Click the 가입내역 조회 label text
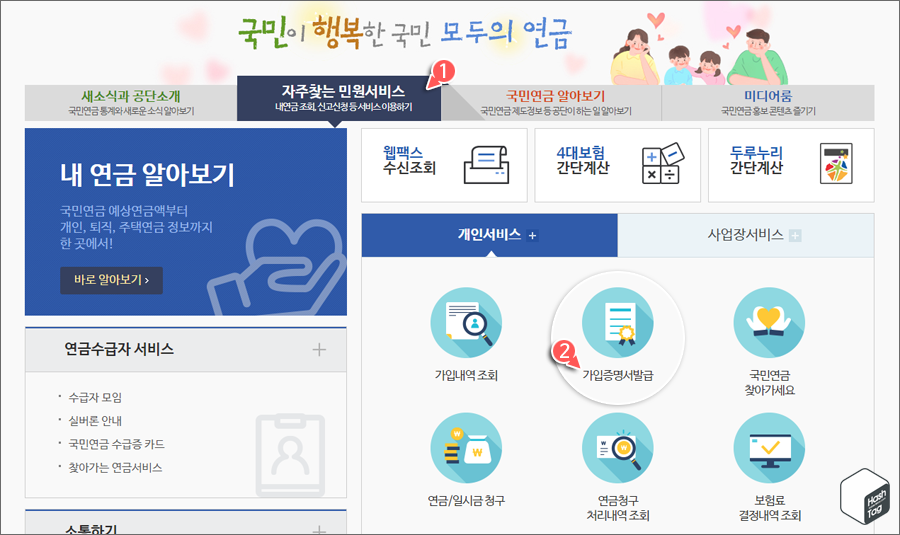 click(x=466, y=375)
